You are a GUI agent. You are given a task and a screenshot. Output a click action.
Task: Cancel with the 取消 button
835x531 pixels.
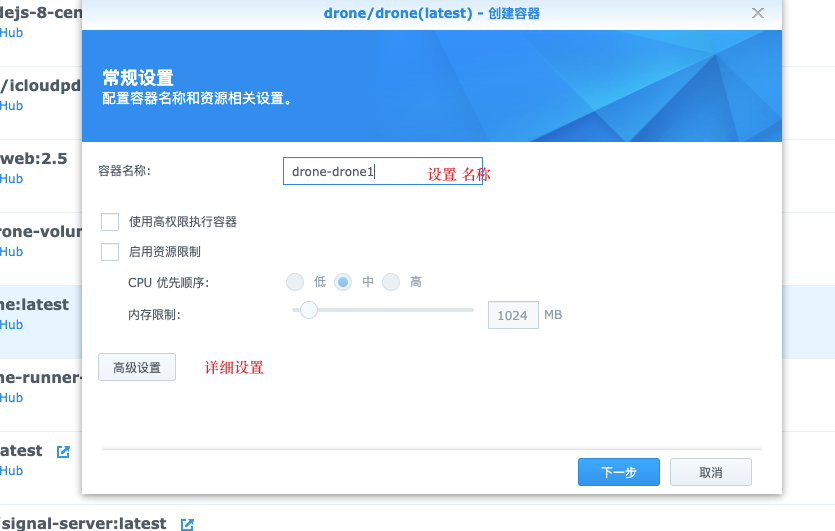(x=710, y=472)
